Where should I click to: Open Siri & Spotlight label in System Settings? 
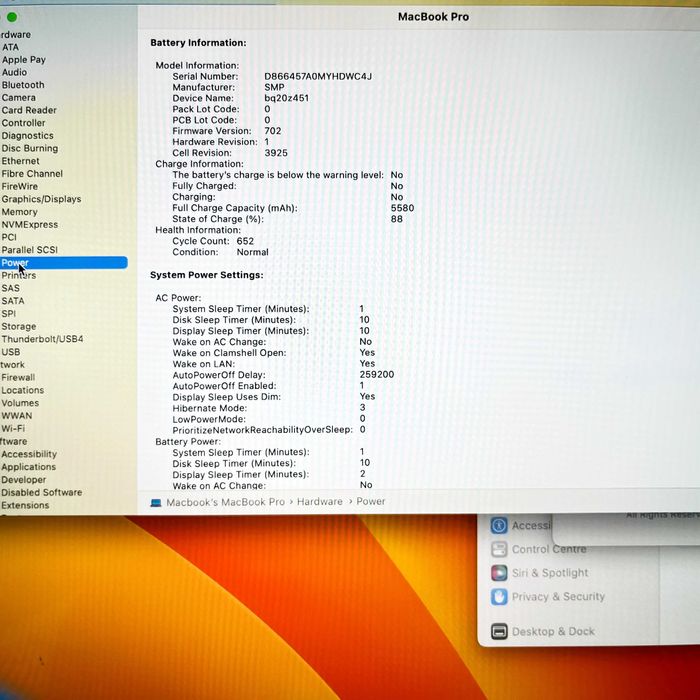click(x=550, y=573)
